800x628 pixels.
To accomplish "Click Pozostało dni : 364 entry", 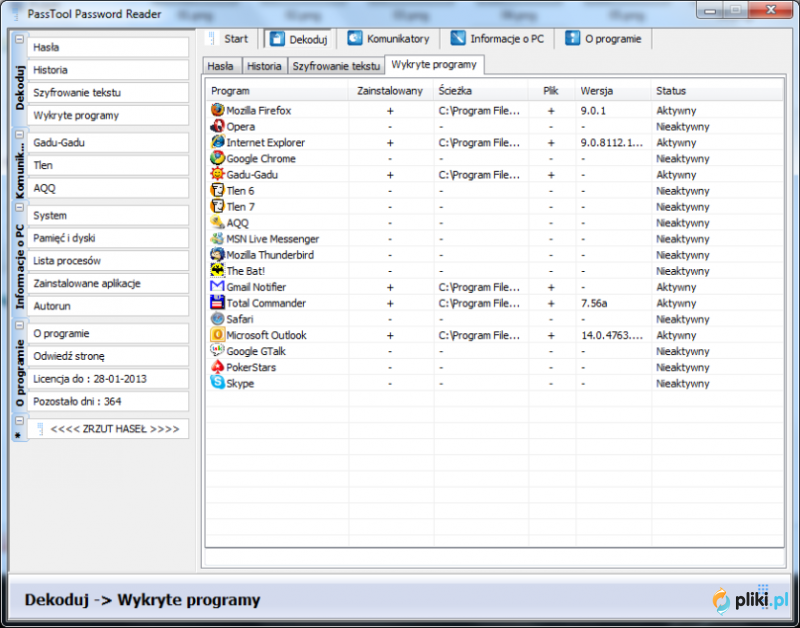I will [x=108, y=401].
